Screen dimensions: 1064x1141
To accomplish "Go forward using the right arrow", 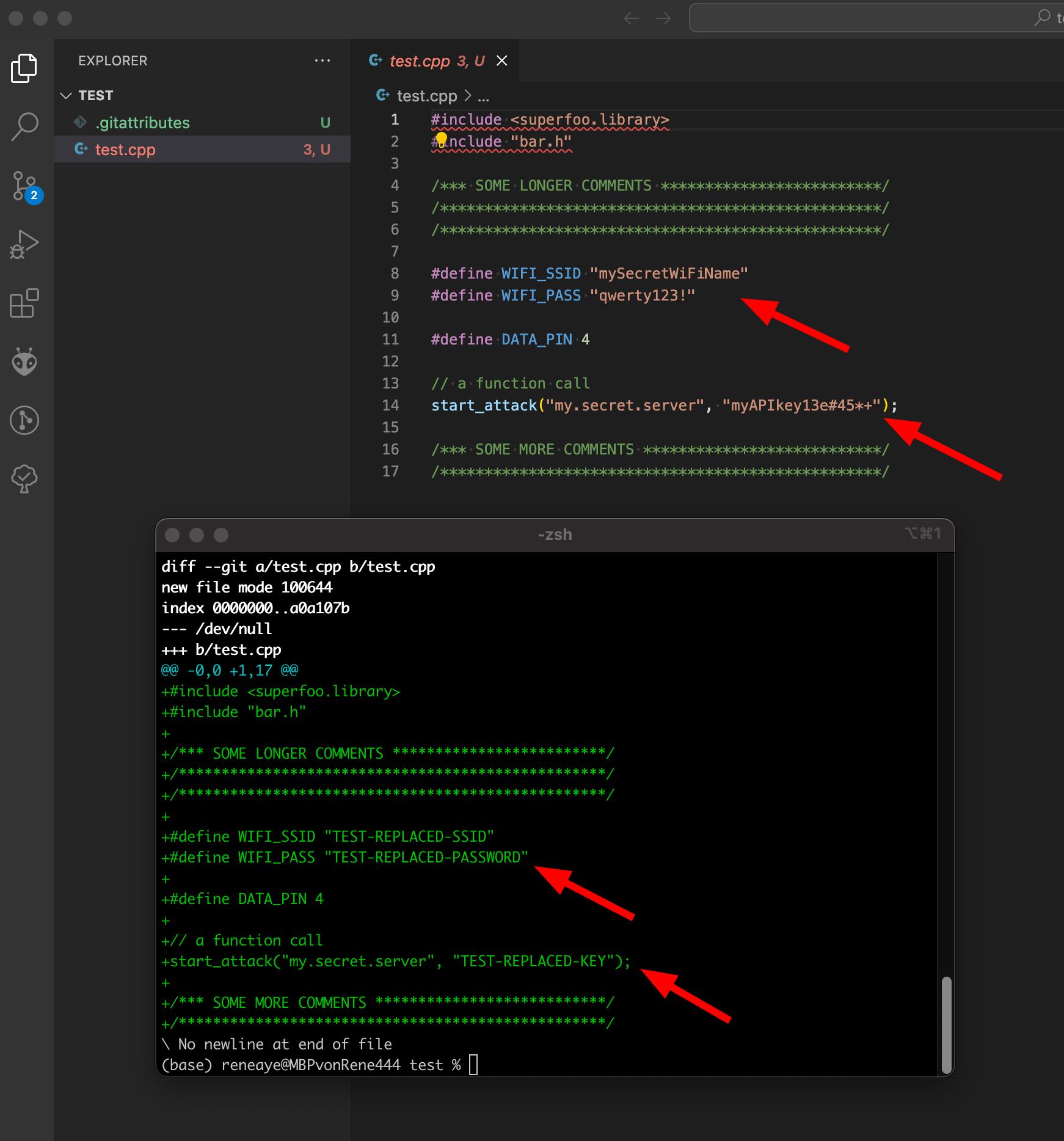I will pos(663,18).
